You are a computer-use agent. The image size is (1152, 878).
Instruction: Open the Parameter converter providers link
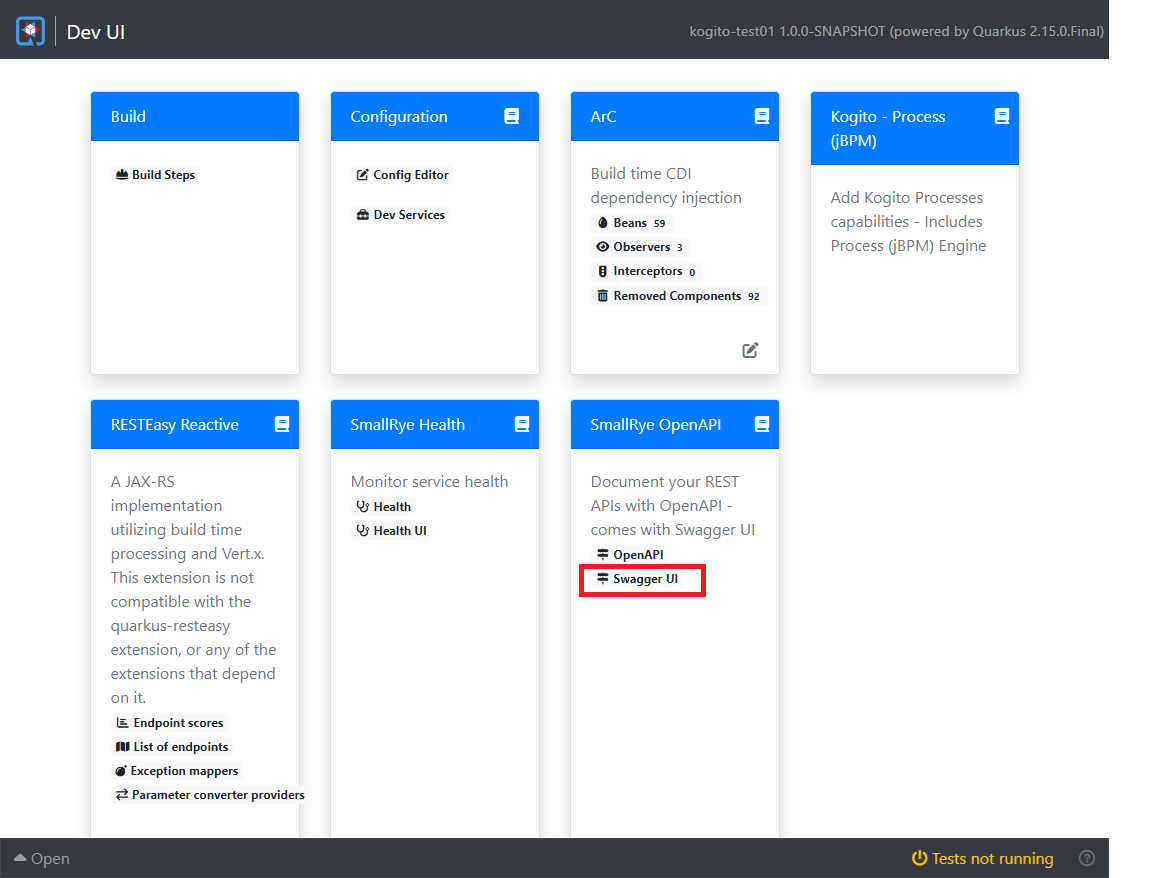210,795
